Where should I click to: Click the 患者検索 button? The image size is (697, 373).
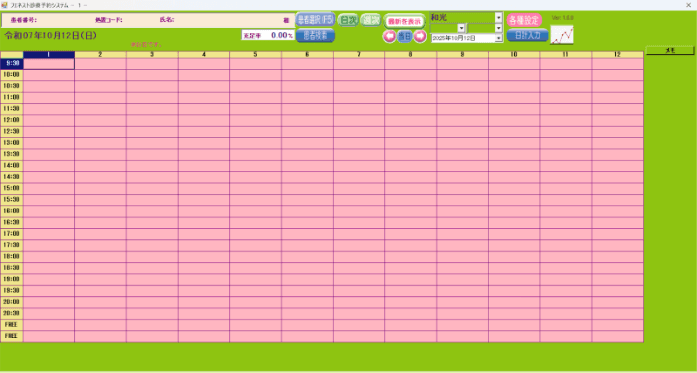click(x=315, y=36)
